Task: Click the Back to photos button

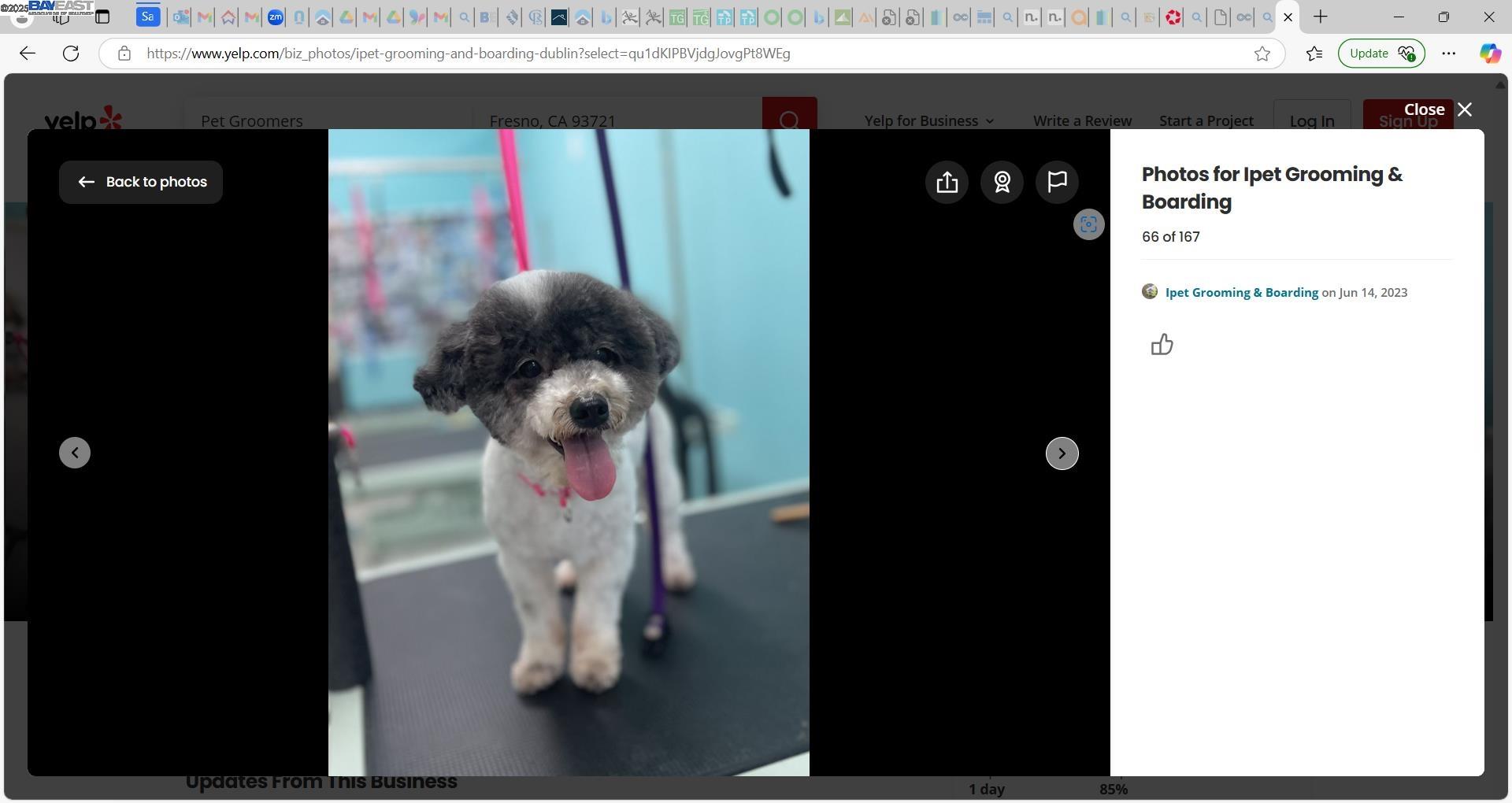Action: point(141,182)
